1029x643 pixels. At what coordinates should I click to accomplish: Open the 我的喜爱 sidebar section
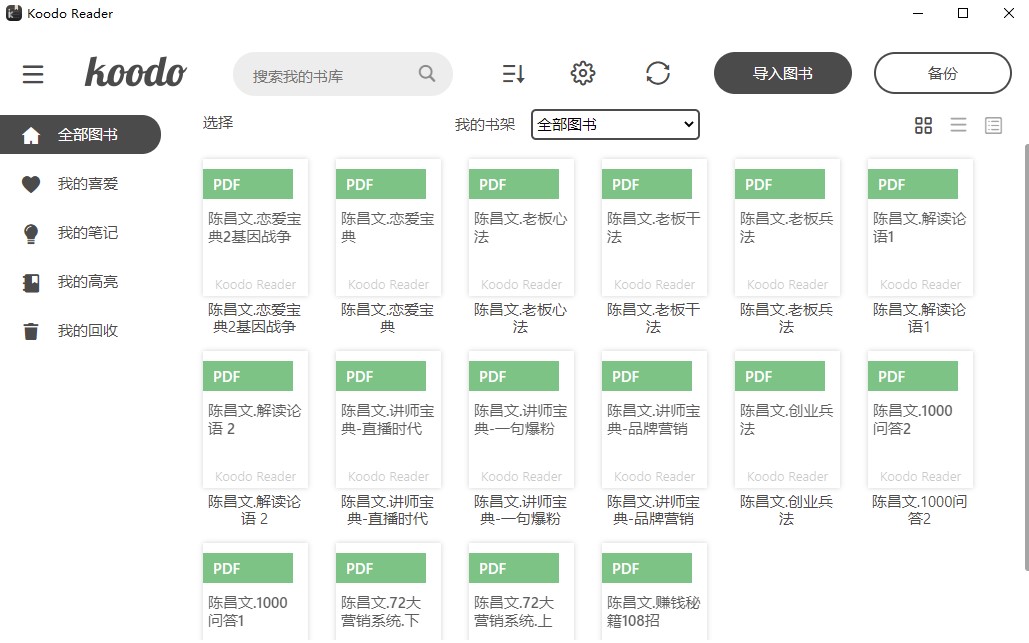click(x=80, y=184)
